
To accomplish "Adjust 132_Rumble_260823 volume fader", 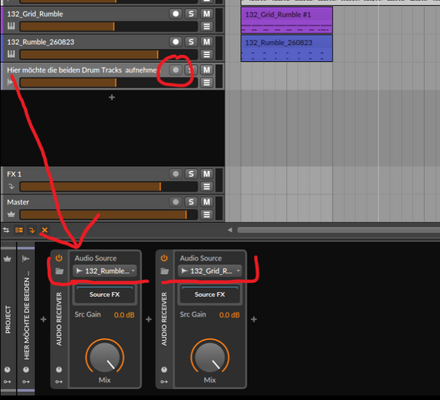I will click(109, 54).
